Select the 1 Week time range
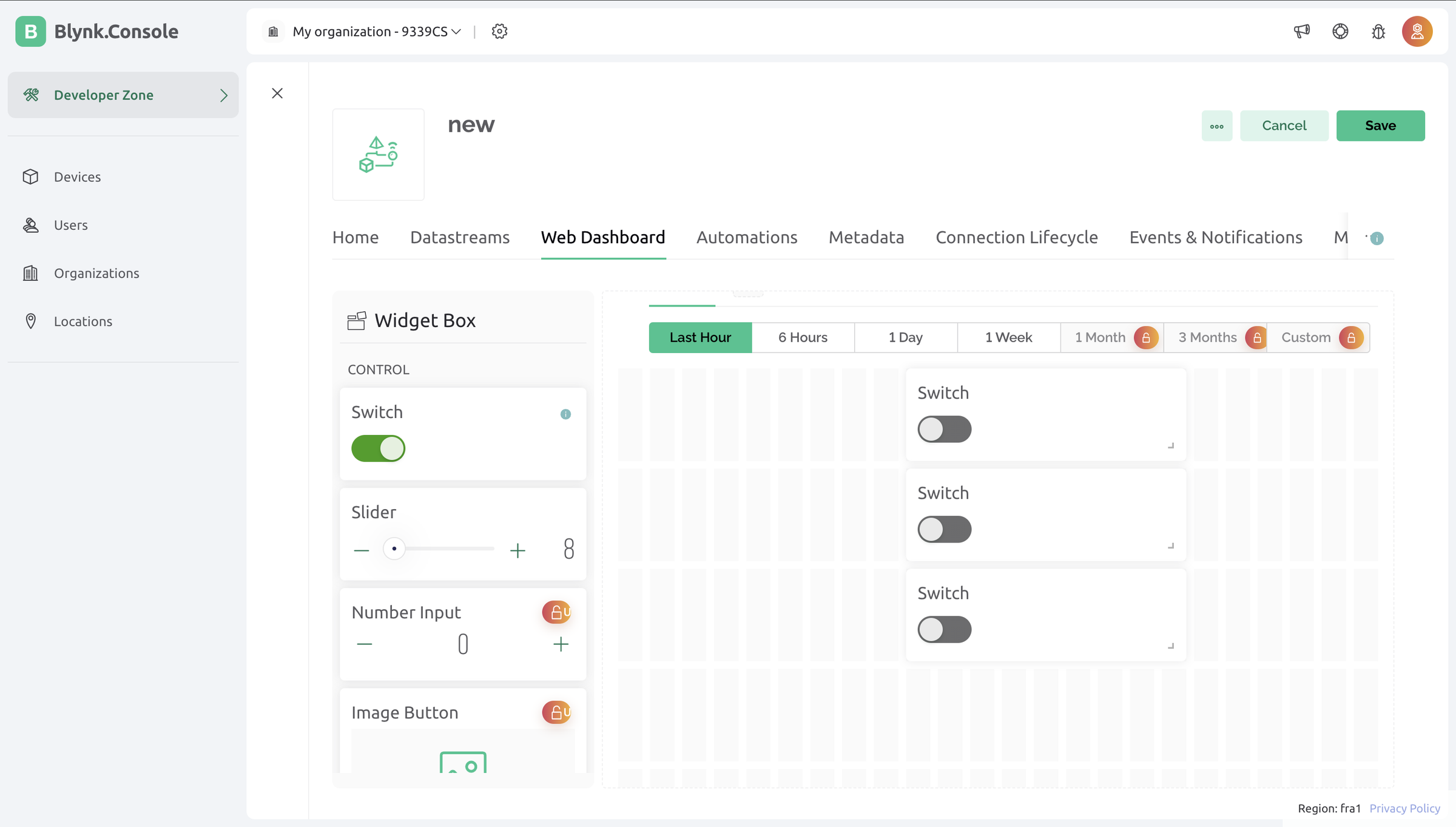The height and width of the screenshot is (827, 1456). (1008, 337)
